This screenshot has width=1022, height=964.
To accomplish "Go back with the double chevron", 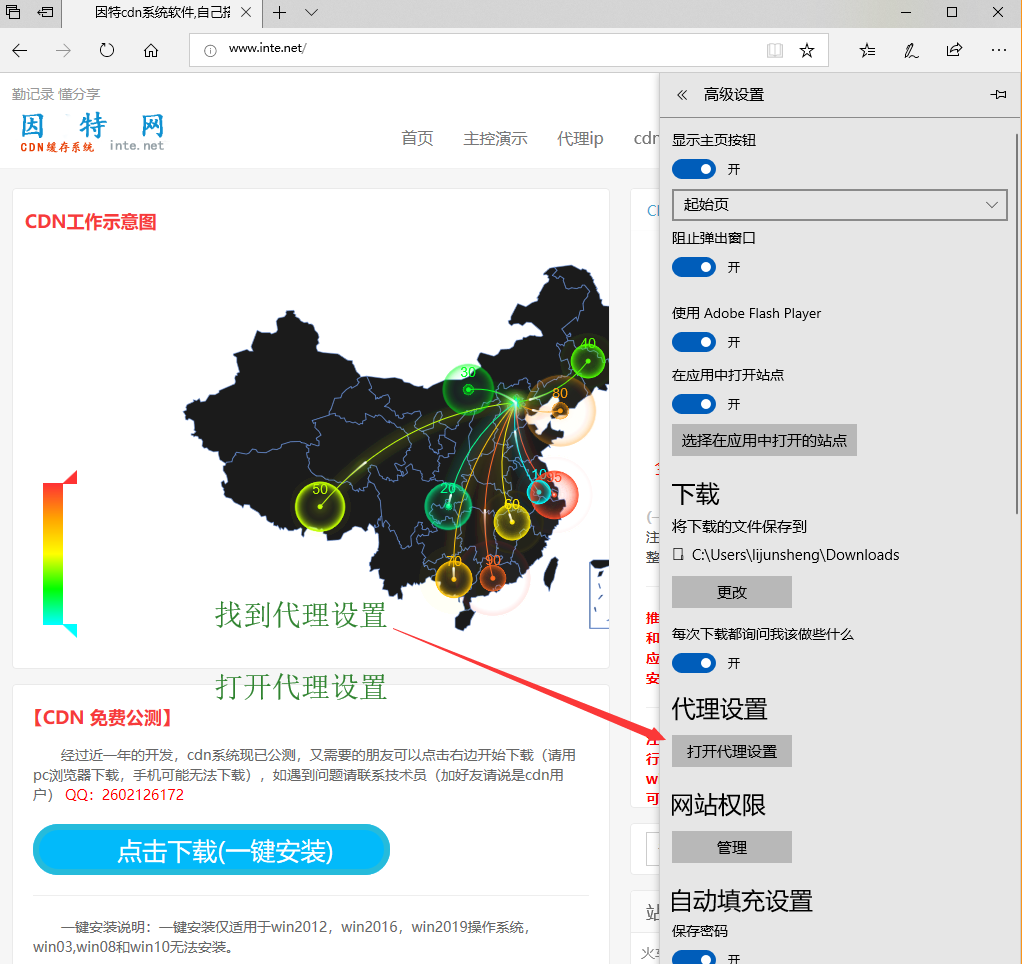I will 682,95.
